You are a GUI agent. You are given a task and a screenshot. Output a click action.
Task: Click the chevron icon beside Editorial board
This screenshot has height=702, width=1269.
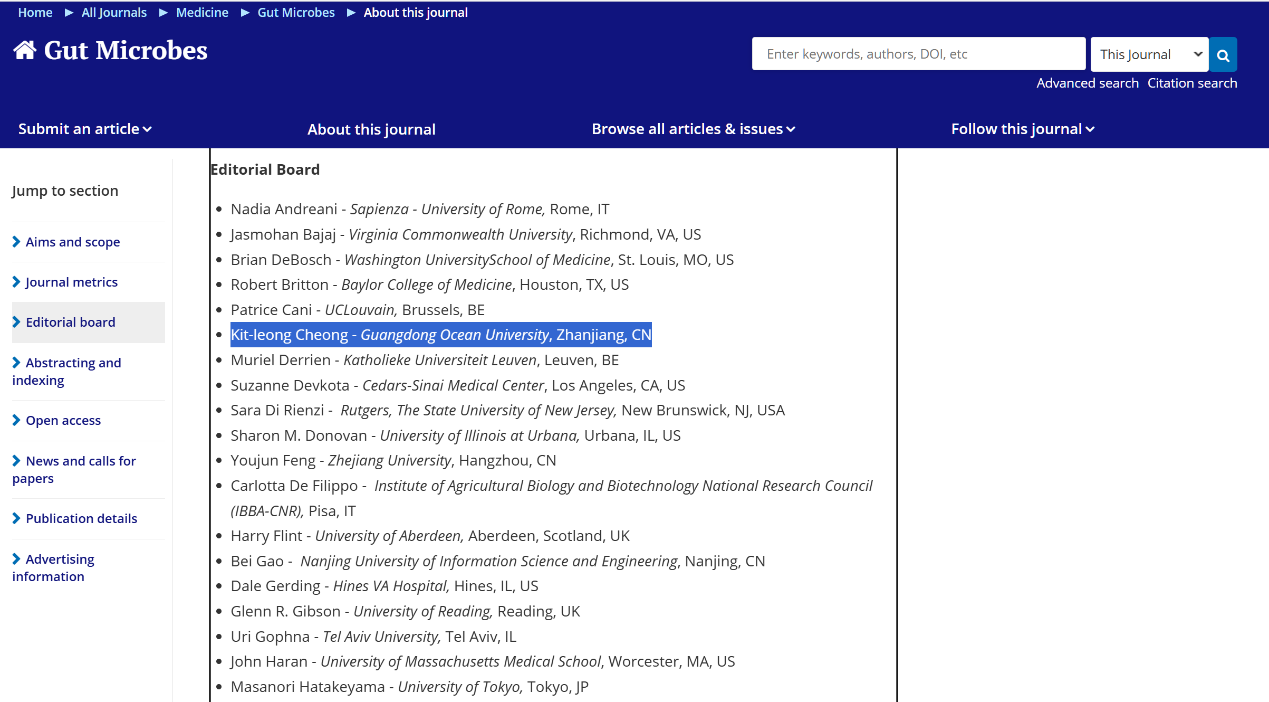16,322
